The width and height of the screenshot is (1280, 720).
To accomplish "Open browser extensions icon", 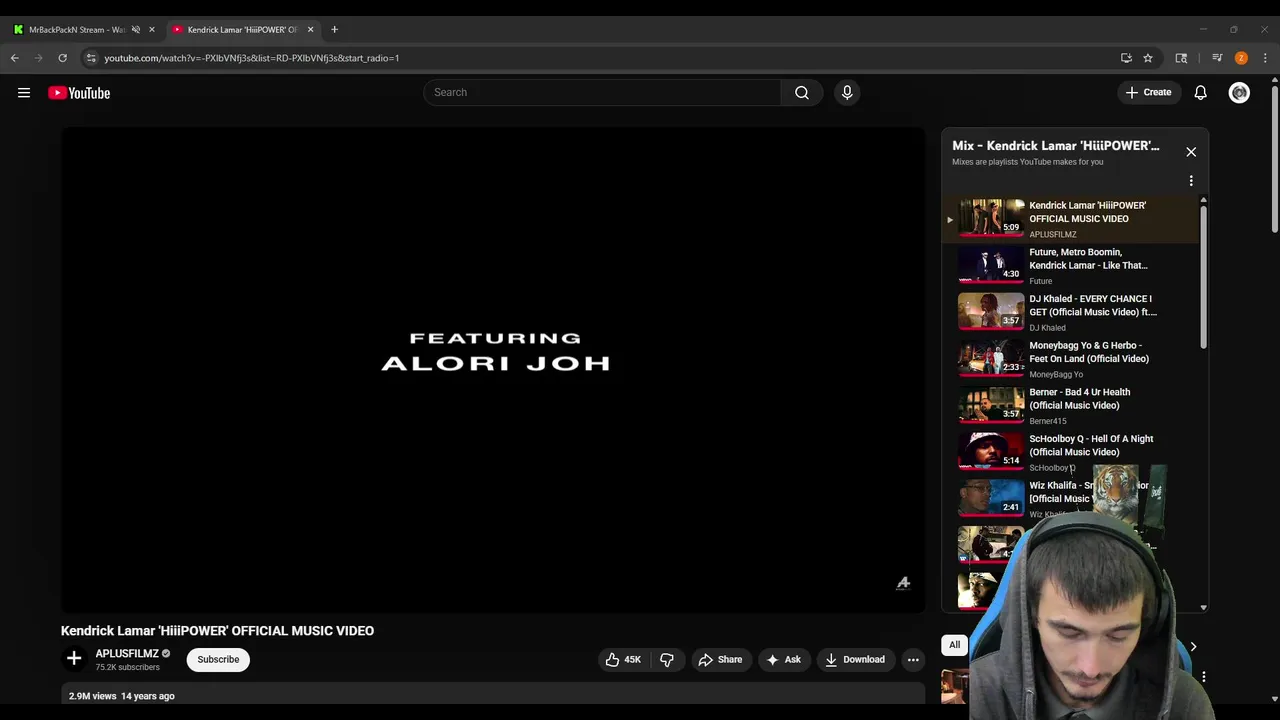I will coord(1181,58).
